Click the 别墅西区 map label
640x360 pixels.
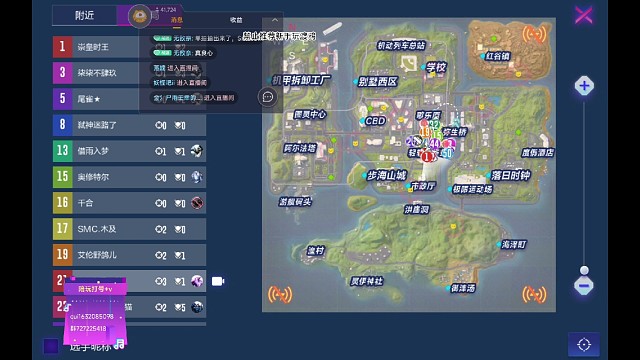tap(378, 82)
